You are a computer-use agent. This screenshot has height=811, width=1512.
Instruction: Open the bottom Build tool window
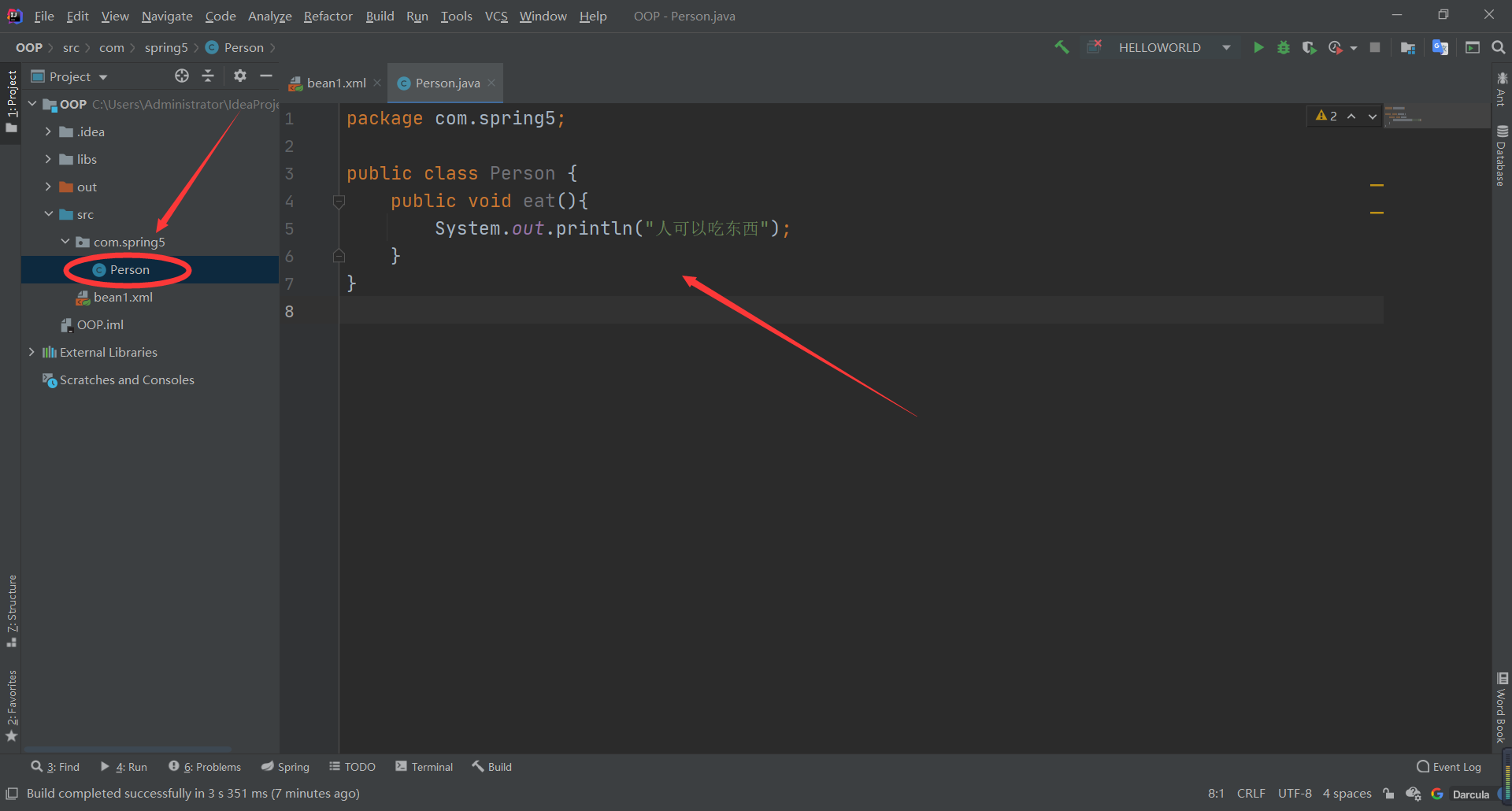(x=492, y=767)
